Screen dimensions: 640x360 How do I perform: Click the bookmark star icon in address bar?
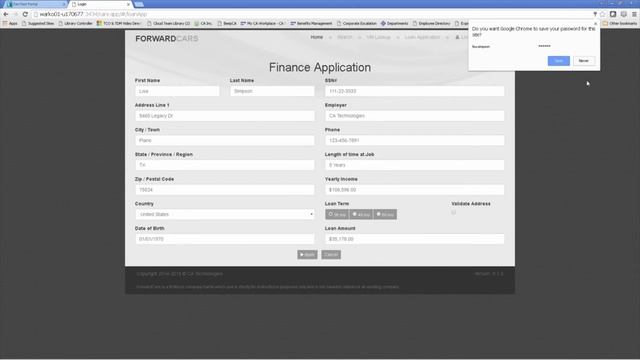(x=602, y=14)
